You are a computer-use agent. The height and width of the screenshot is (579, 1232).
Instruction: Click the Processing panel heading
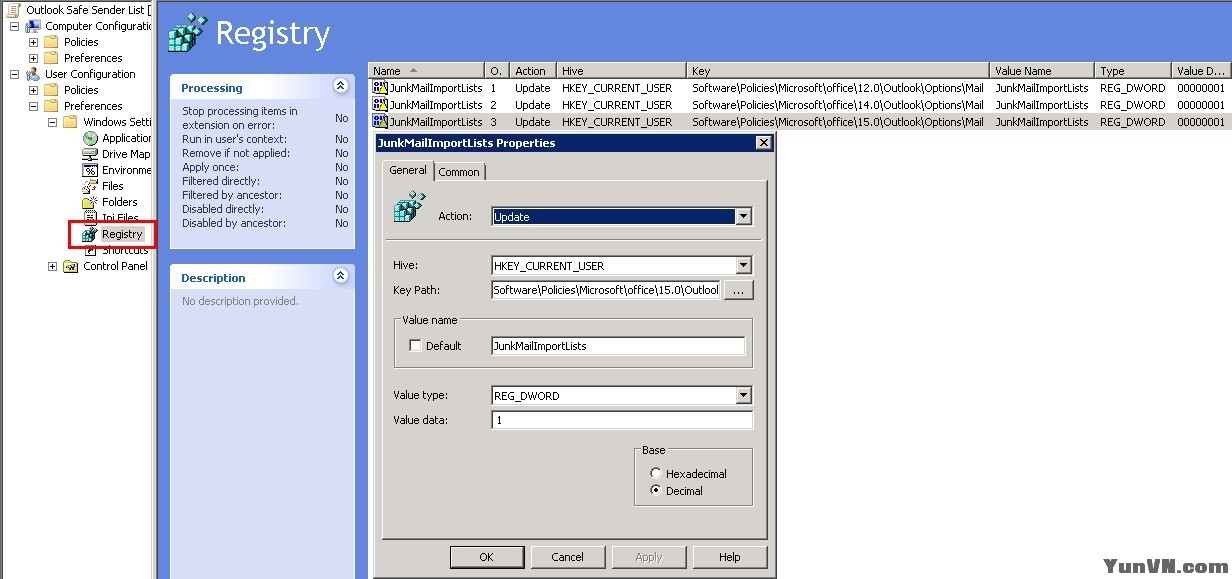point(211,88)
